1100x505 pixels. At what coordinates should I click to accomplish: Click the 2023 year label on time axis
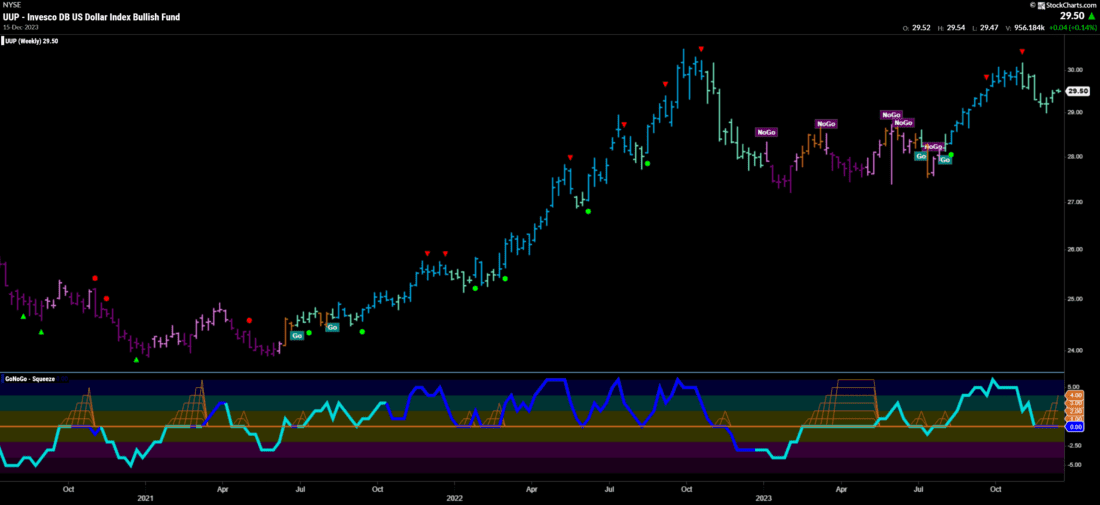click(x=763, y=497)
